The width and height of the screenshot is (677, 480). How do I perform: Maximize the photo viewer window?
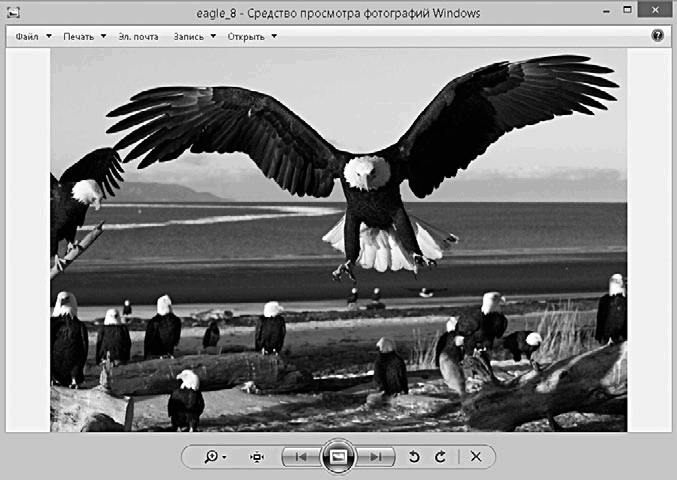628,11
